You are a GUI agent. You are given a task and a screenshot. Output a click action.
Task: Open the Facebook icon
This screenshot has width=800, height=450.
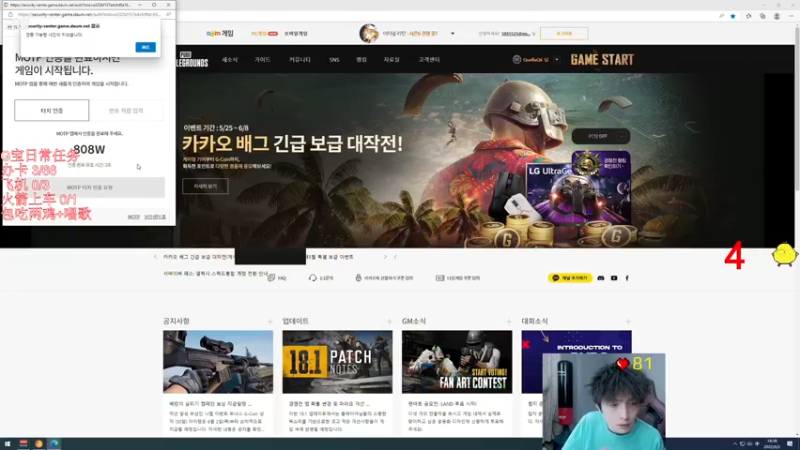[627, 278]
